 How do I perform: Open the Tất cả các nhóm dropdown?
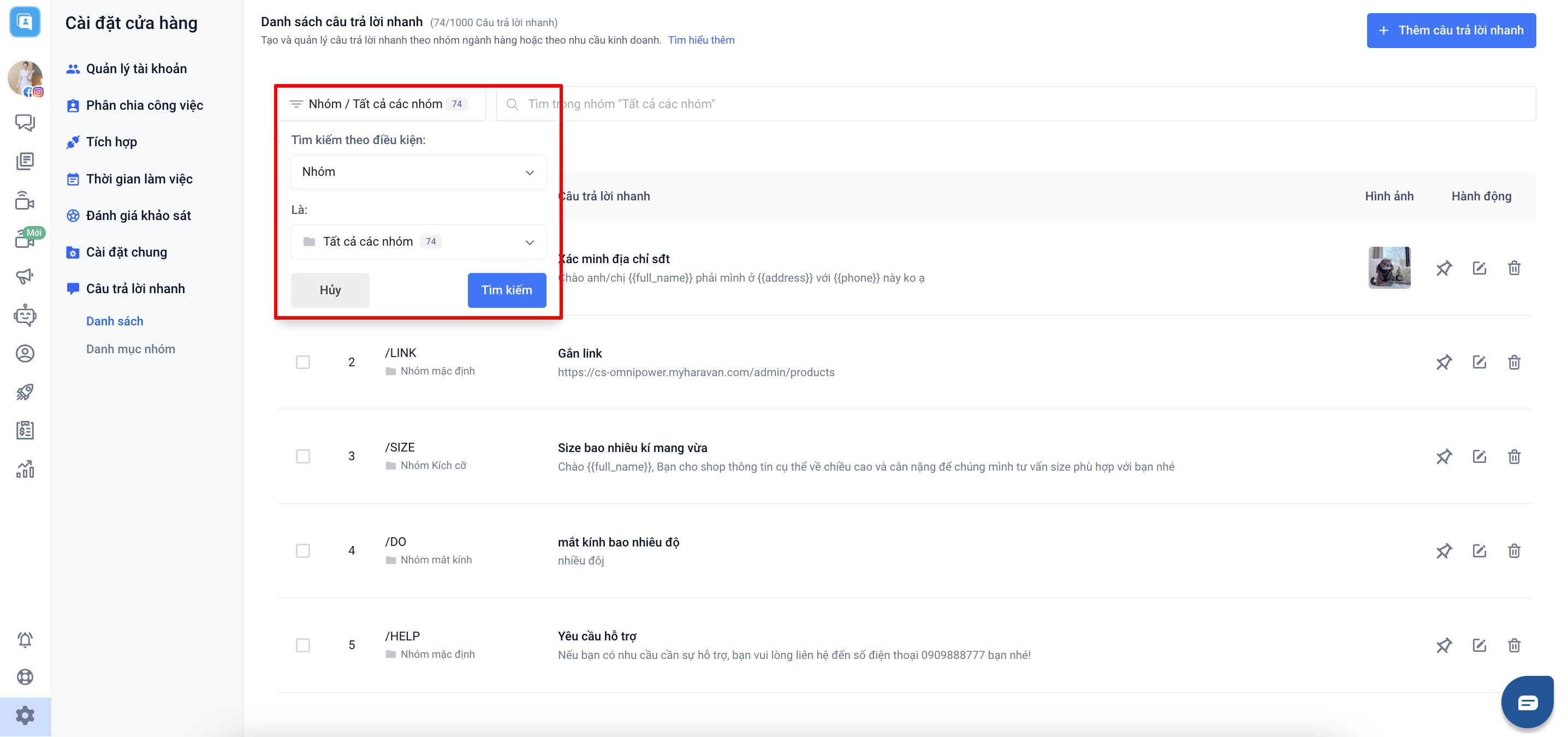coord(418,242)
